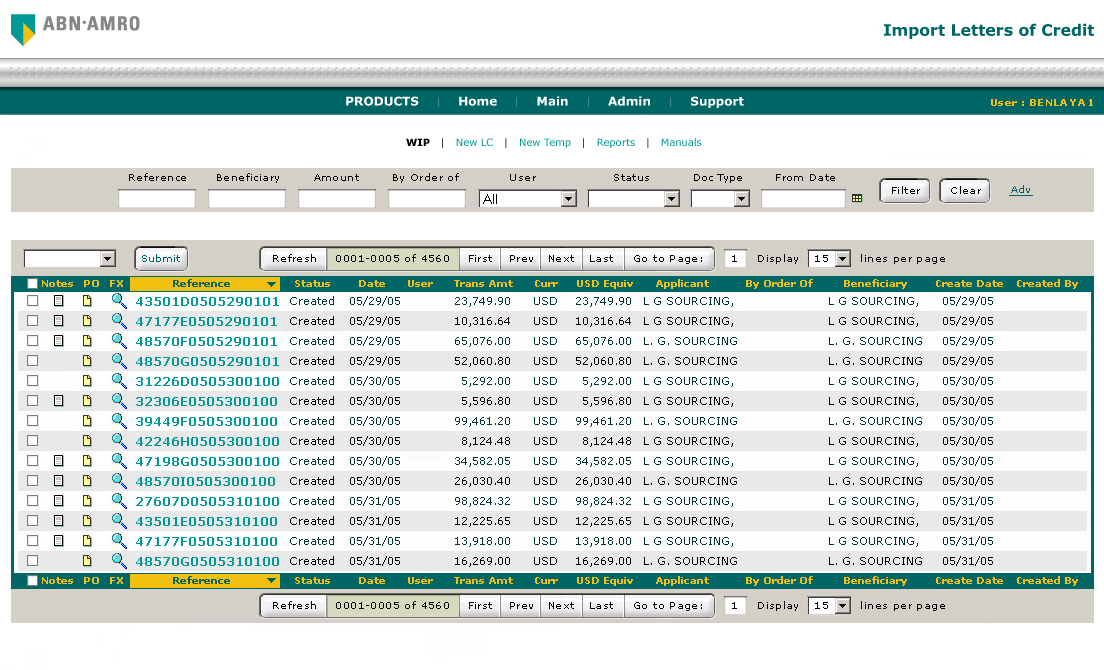Open the From Date calendar picker icon
1104x670 pixels.
point(857,199)
